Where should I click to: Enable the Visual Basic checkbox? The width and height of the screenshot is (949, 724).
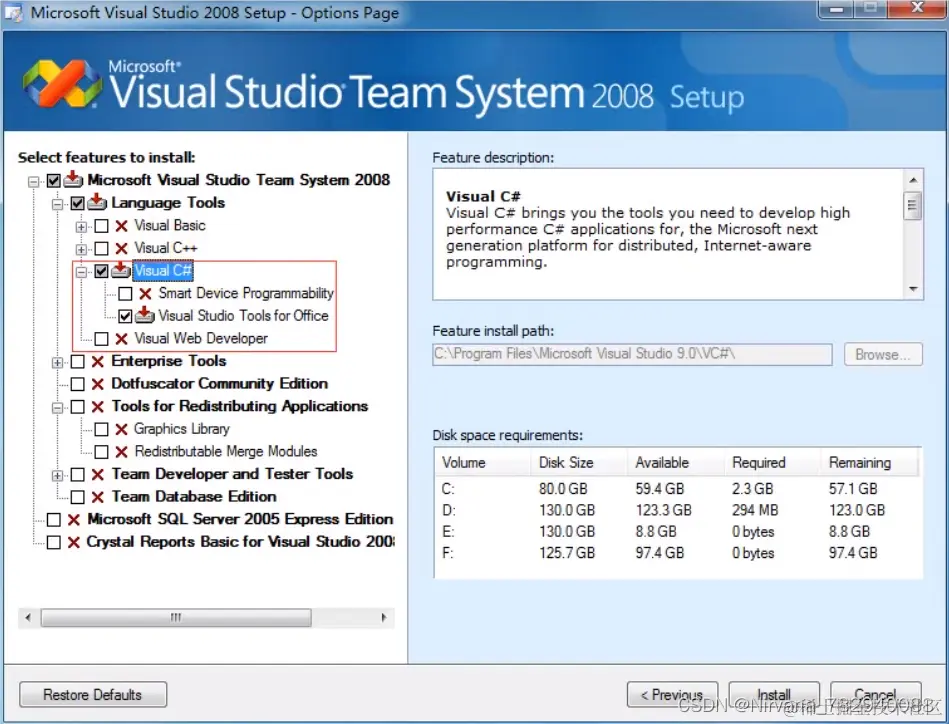[102, 226]
